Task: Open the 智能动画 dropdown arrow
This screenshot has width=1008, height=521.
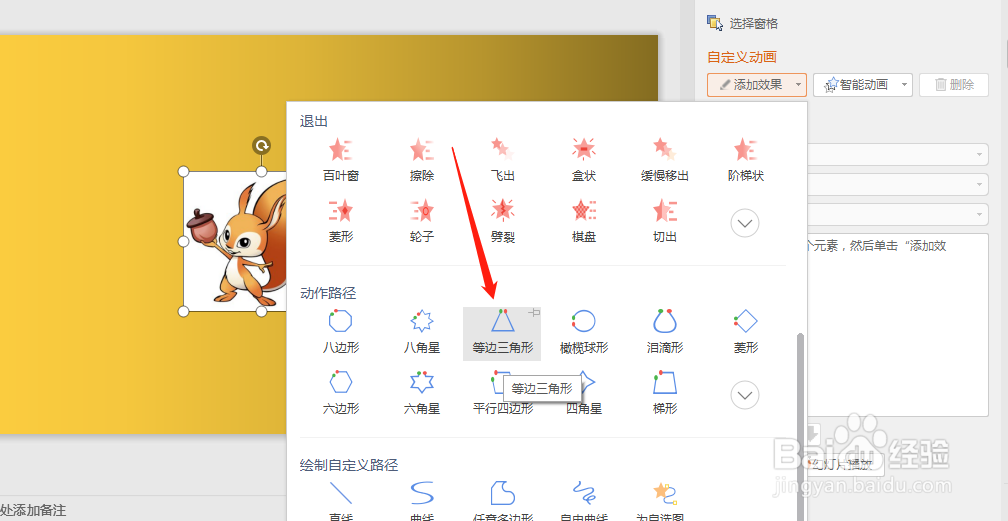Action: point(904,84)
